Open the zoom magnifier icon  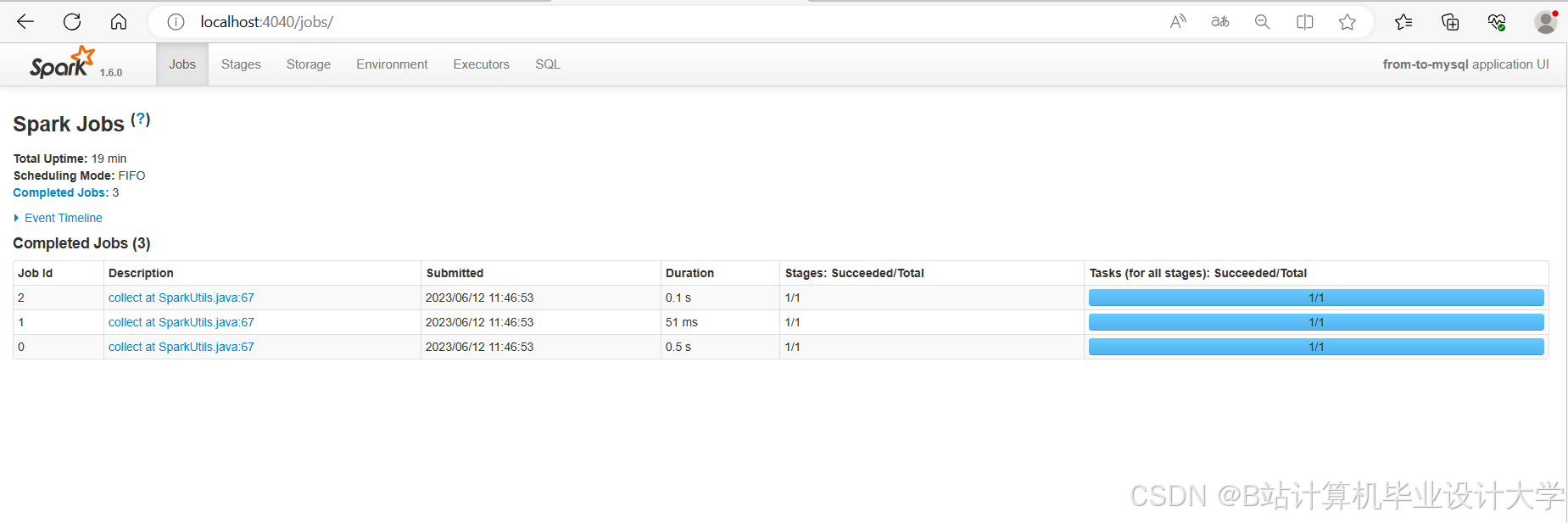[x=1263, y=22]
